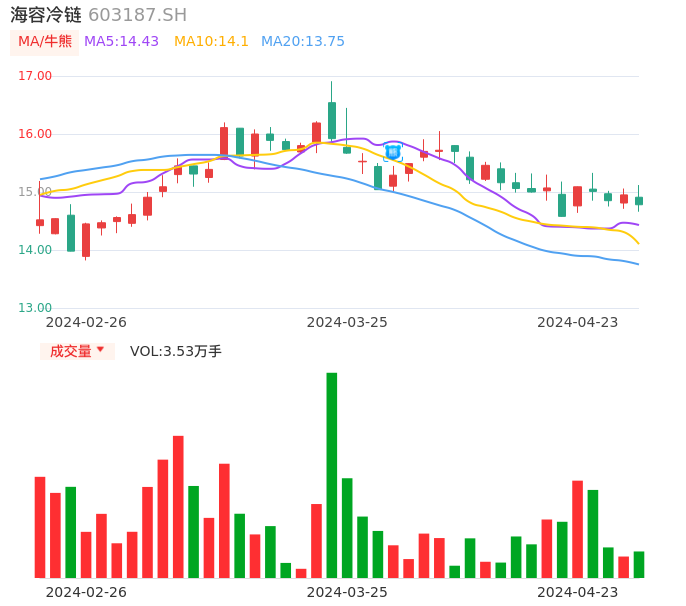
Task: Click the rightmost candlestick on price chart
Action: (639, 200)
